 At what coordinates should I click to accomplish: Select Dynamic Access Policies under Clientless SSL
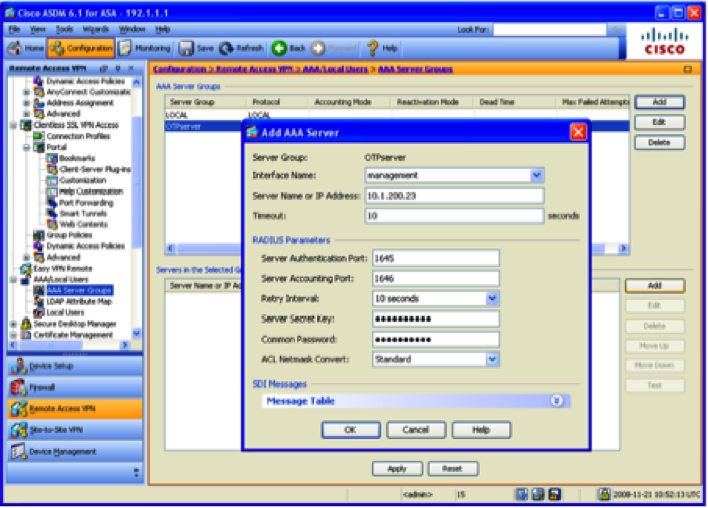coord(85,246)
